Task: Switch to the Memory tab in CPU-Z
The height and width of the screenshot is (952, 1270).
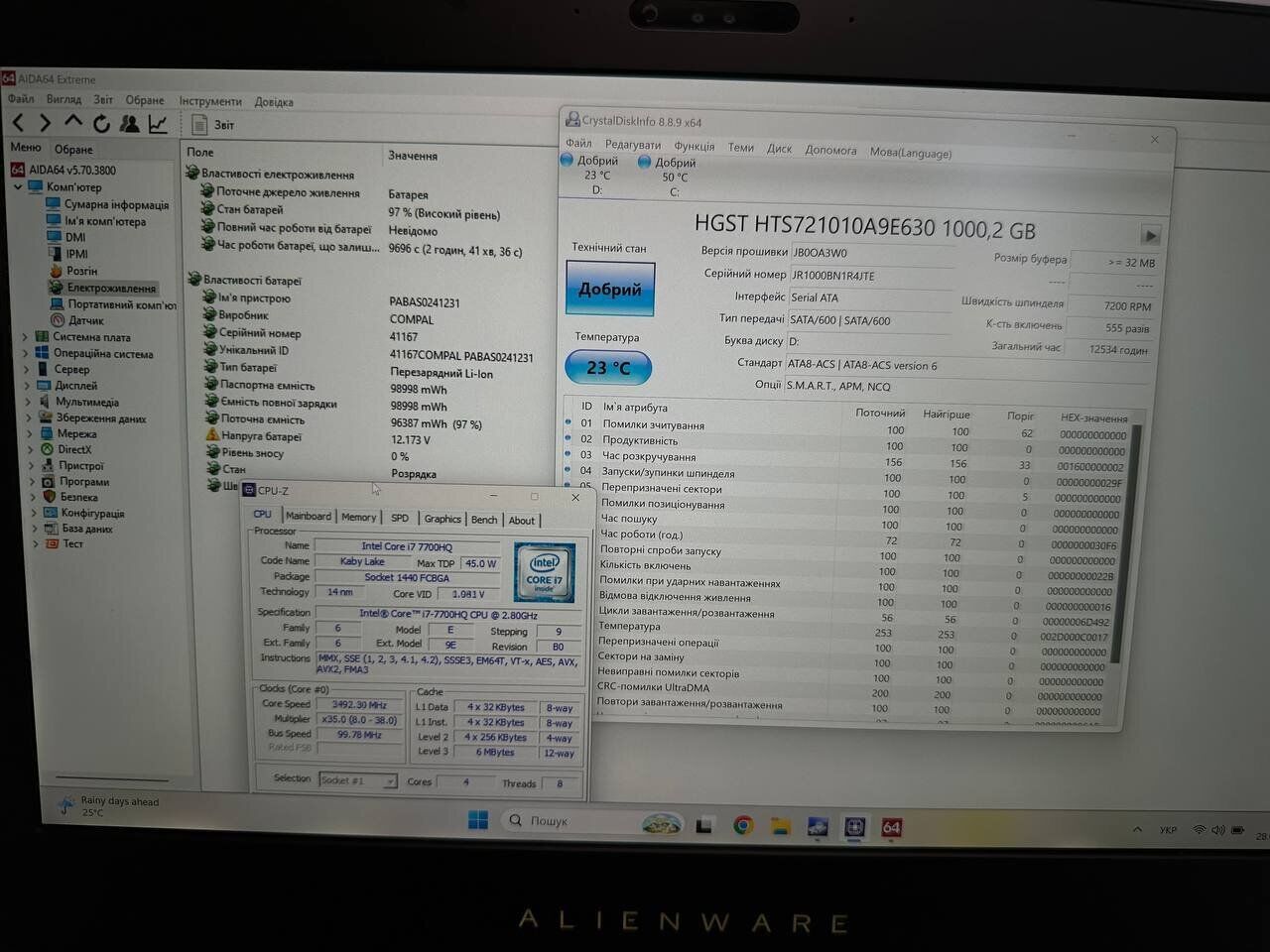Action: [x=358, y=517]
